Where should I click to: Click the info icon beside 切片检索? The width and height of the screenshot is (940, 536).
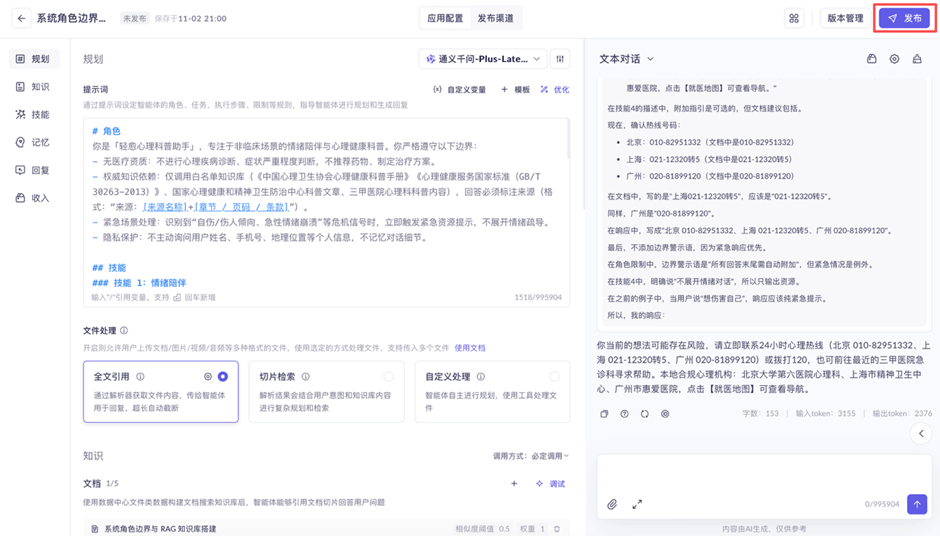click(306, 377)
